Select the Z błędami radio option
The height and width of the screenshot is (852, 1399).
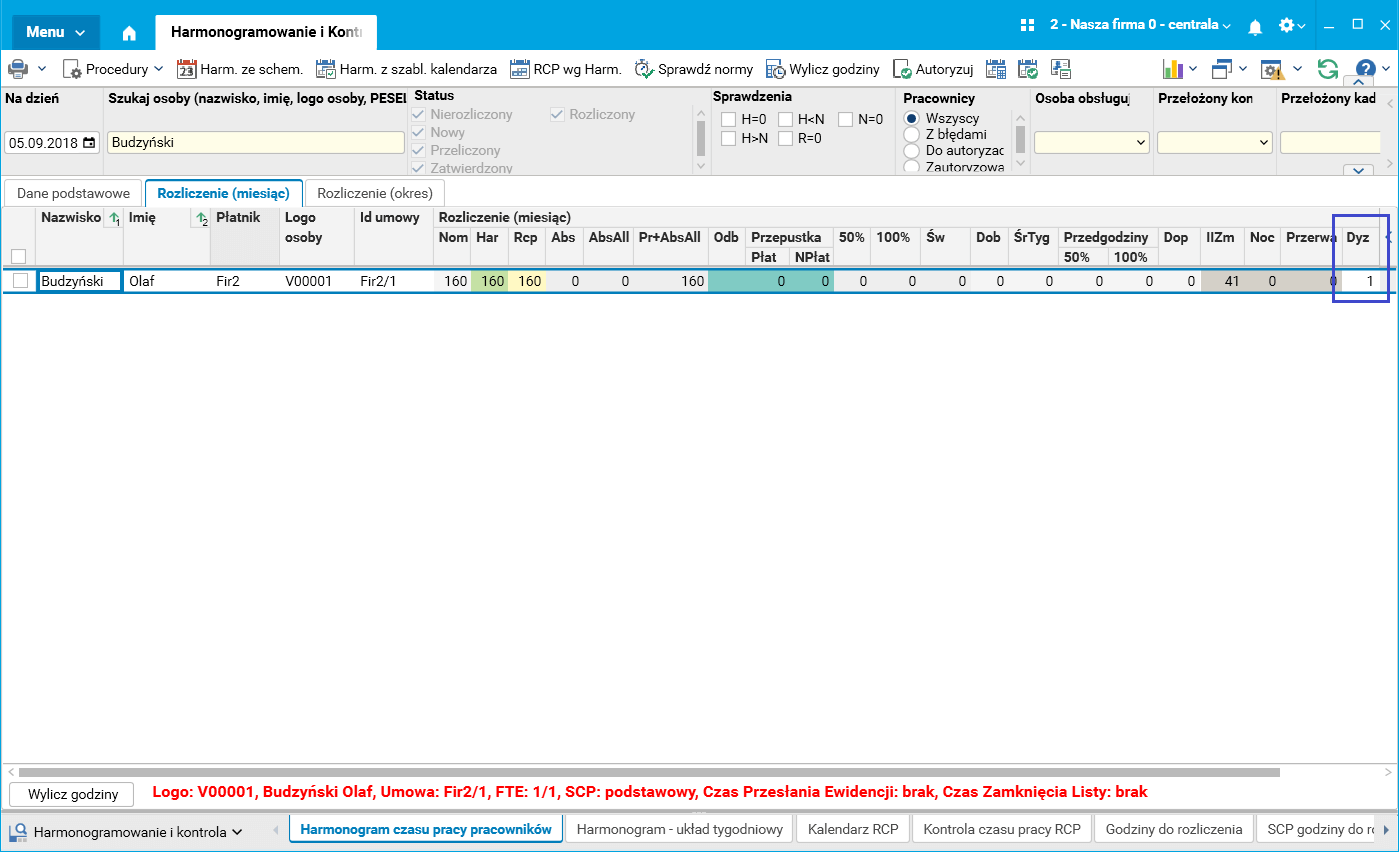pos(911,134)
